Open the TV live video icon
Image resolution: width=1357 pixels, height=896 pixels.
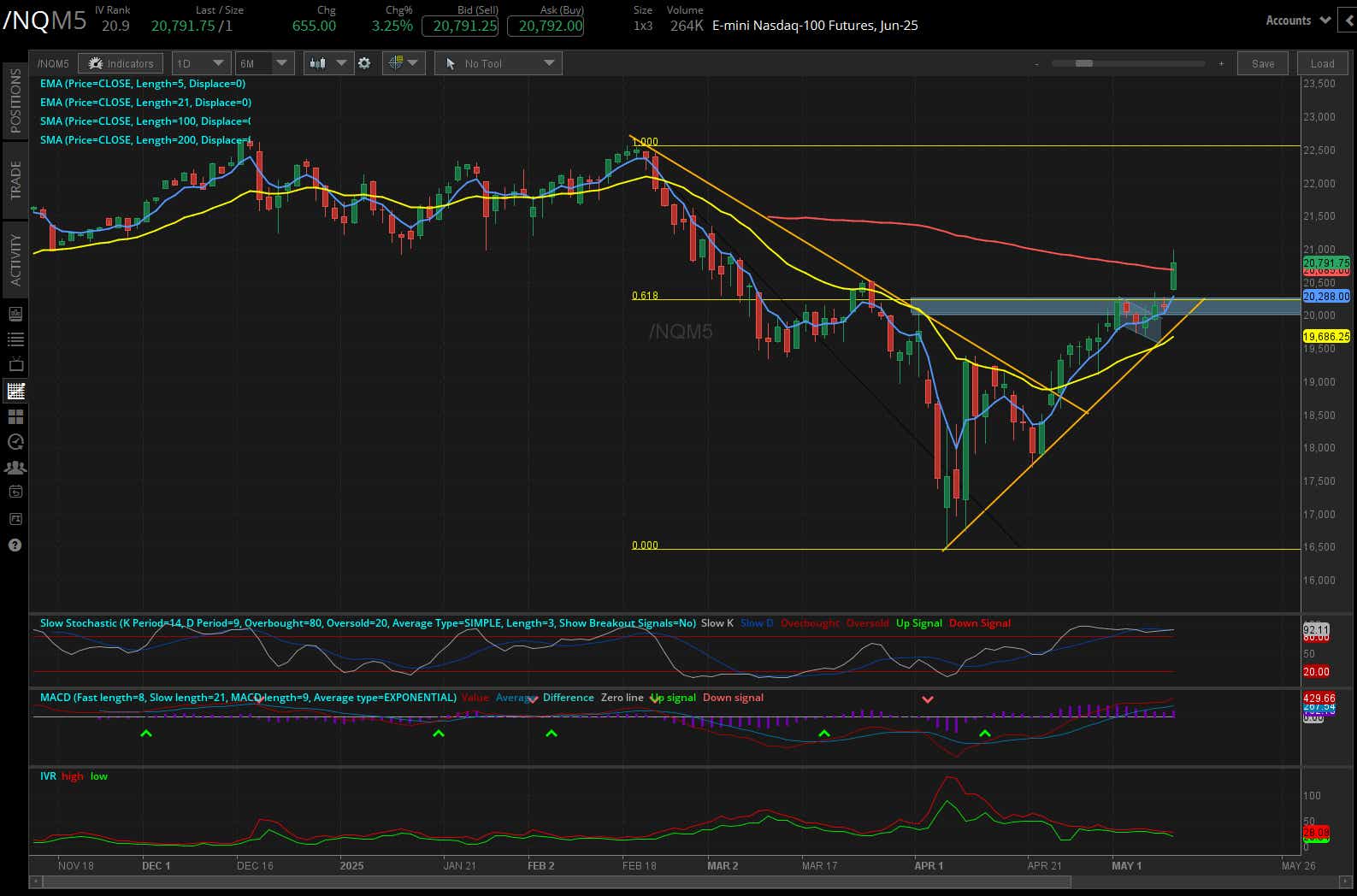point(15,365)
